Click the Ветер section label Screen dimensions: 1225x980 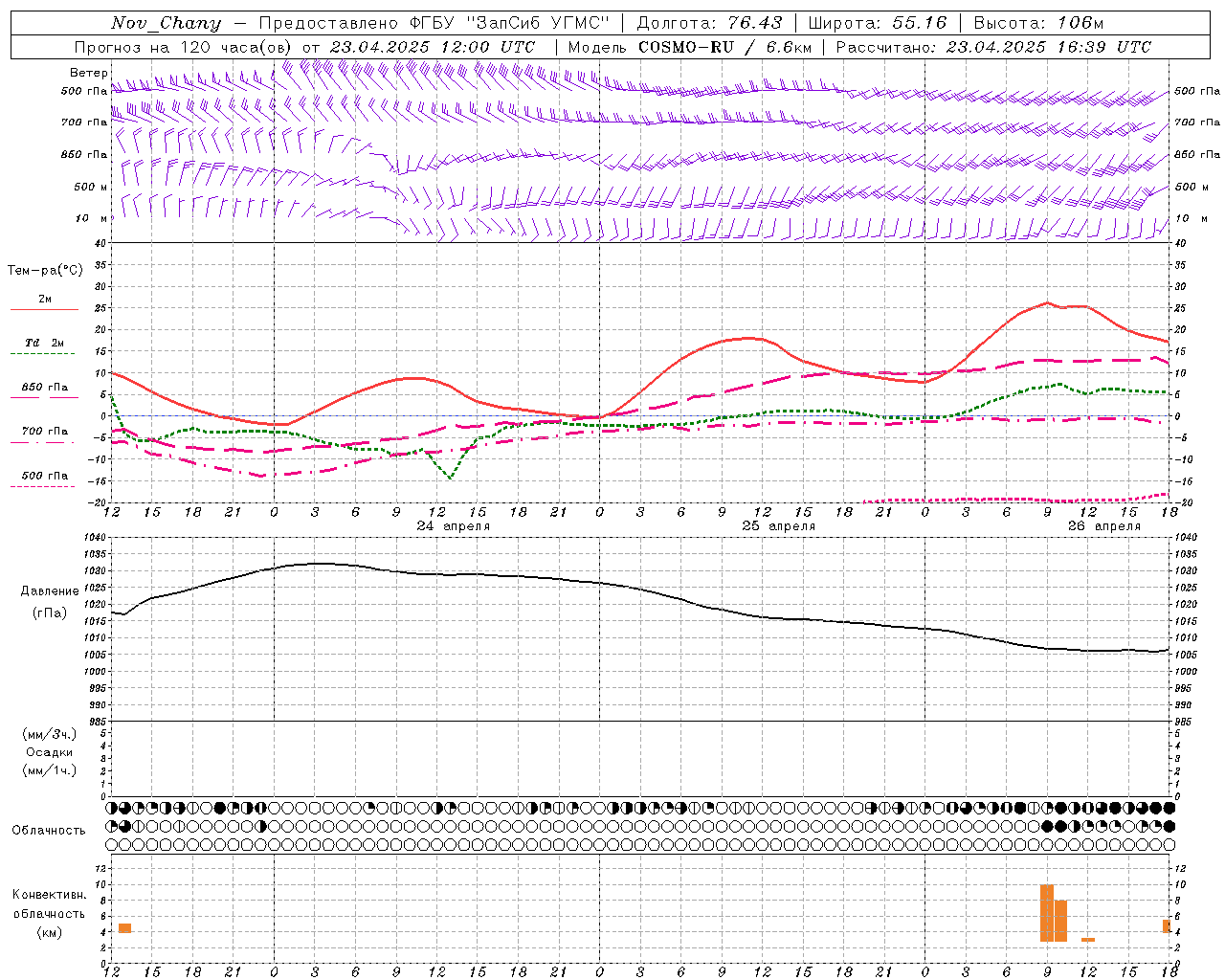[88, 73]
